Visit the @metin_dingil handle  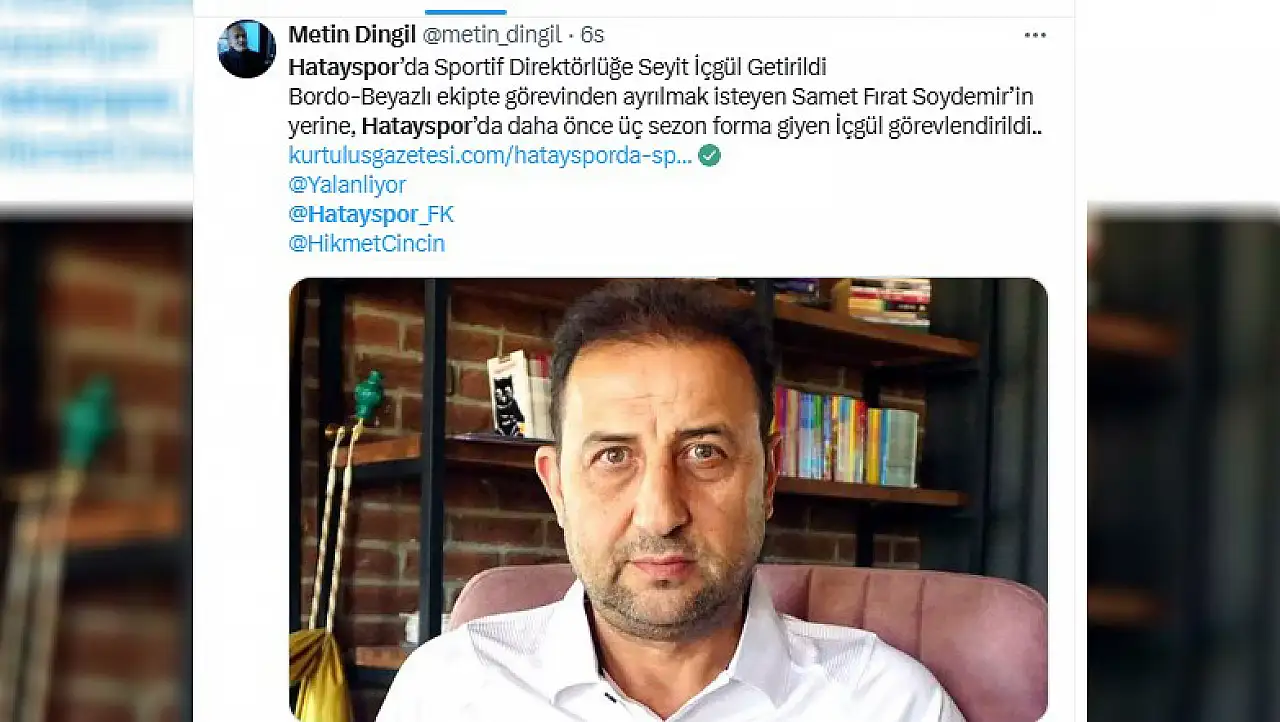[492, 35]
